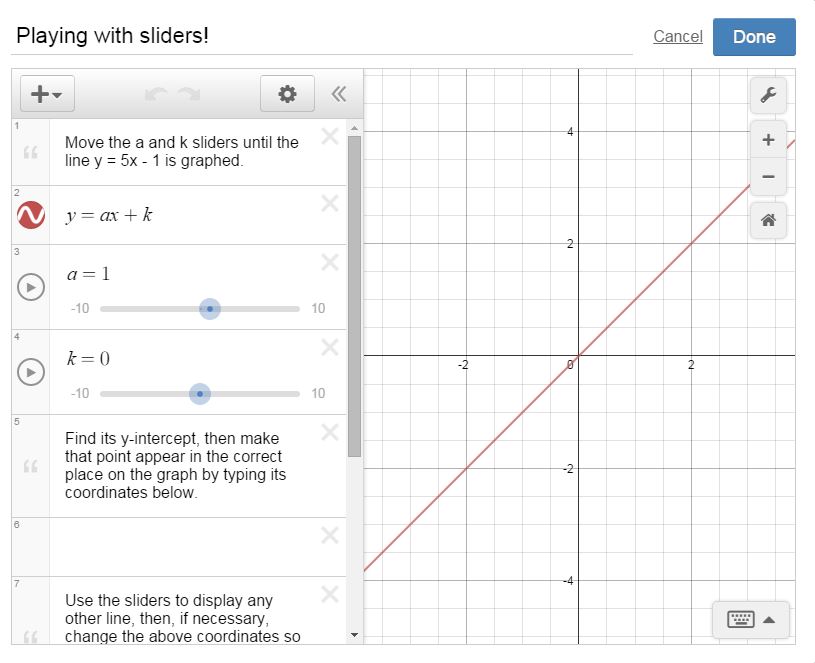Open the expression list gear settings
This screenshot has width=815, height=663.
[287, 94]
